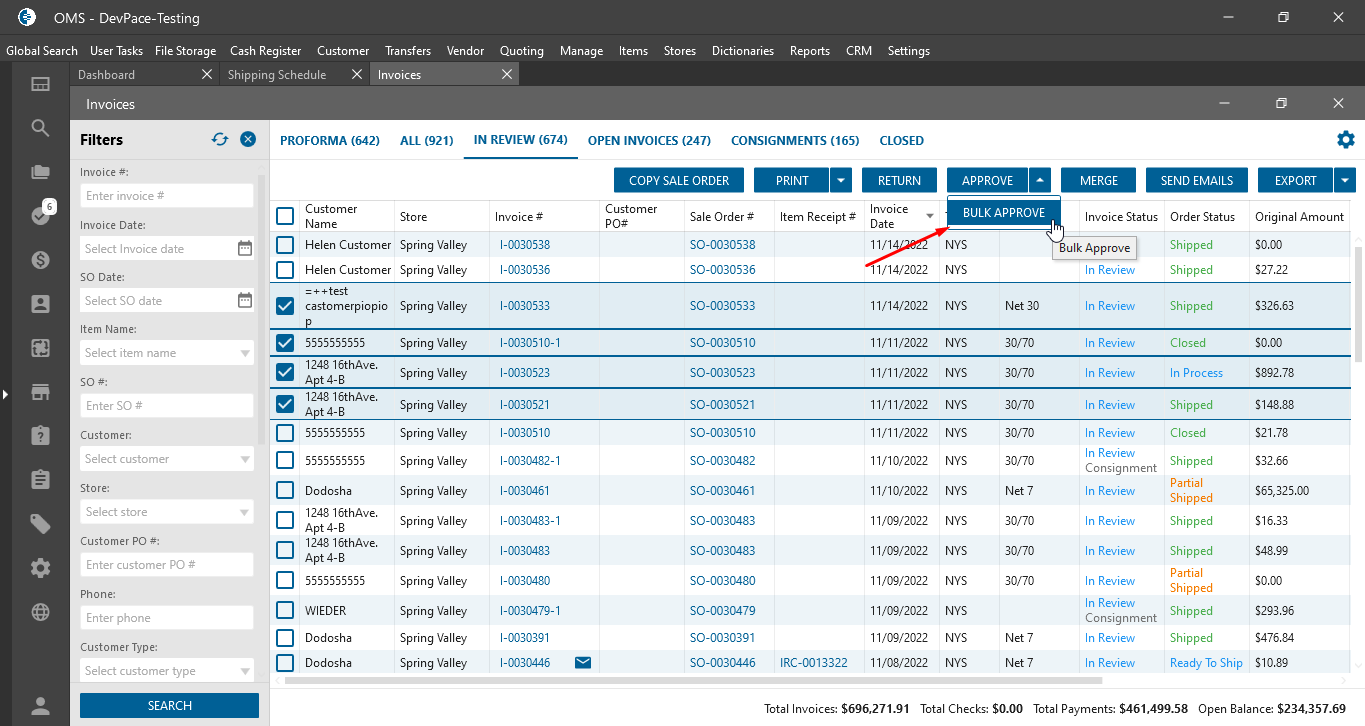Viewport: 1365px width, 726px height.
Task: Click envelope icon on invoice I-0030446
Action: coord(583,663)
